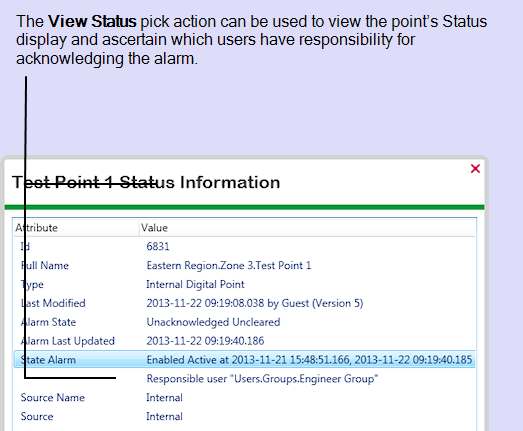Select the Source Name row
The image size is (523, 431).
(x=244, y=398)
